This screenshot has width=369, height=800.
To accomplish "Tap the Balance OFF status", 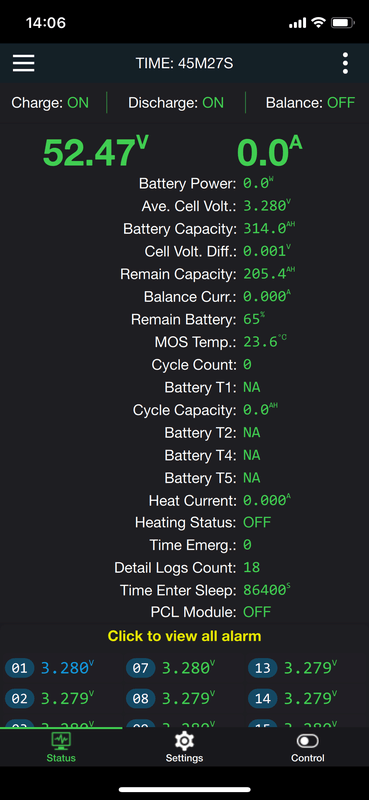I will pos(310,103).
